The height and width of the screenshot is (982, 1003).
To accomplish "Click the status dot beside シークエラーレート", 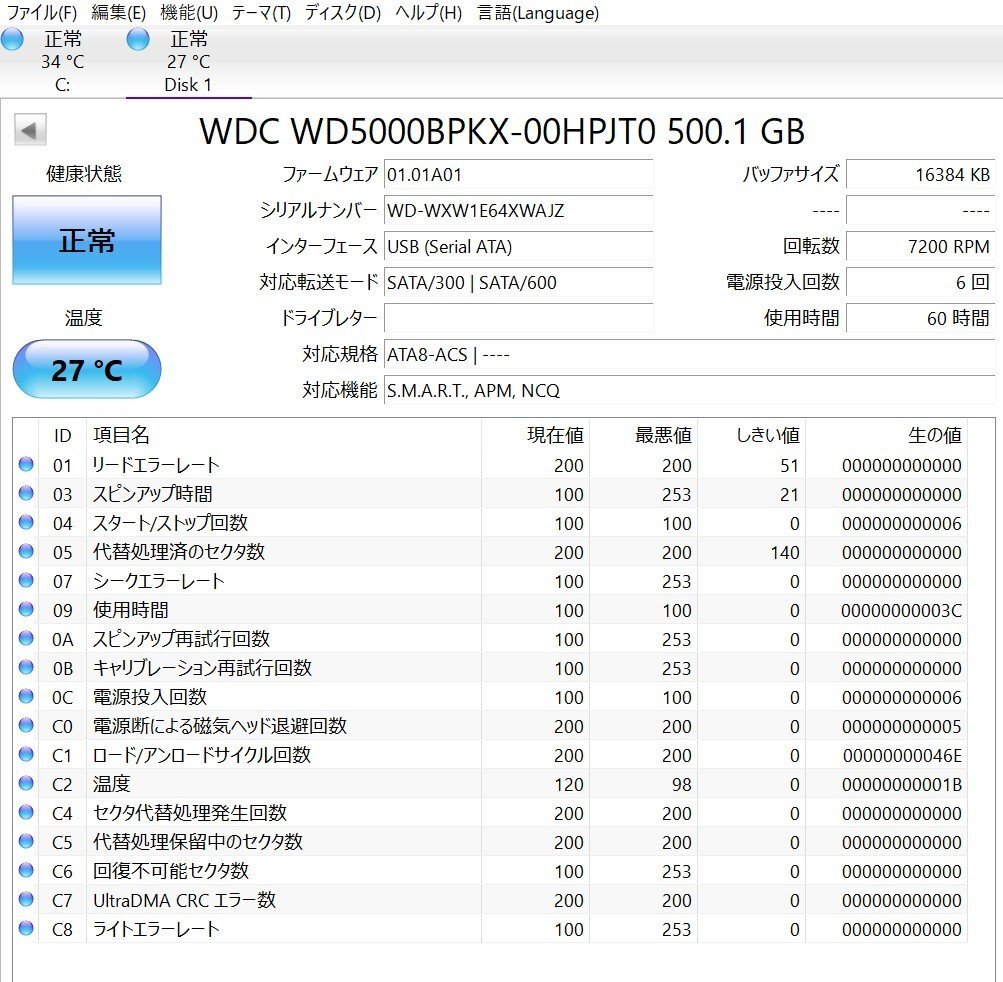I will coord(27,580).
